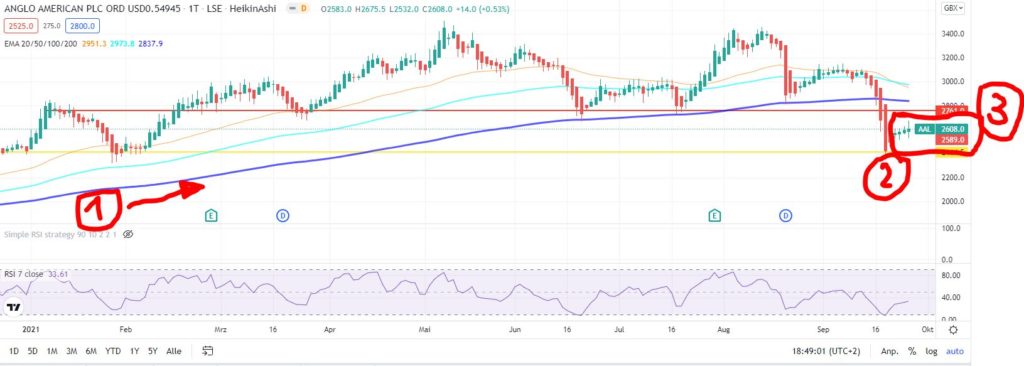Select the 3M time range
The image size is (1024, 366).
71,351
